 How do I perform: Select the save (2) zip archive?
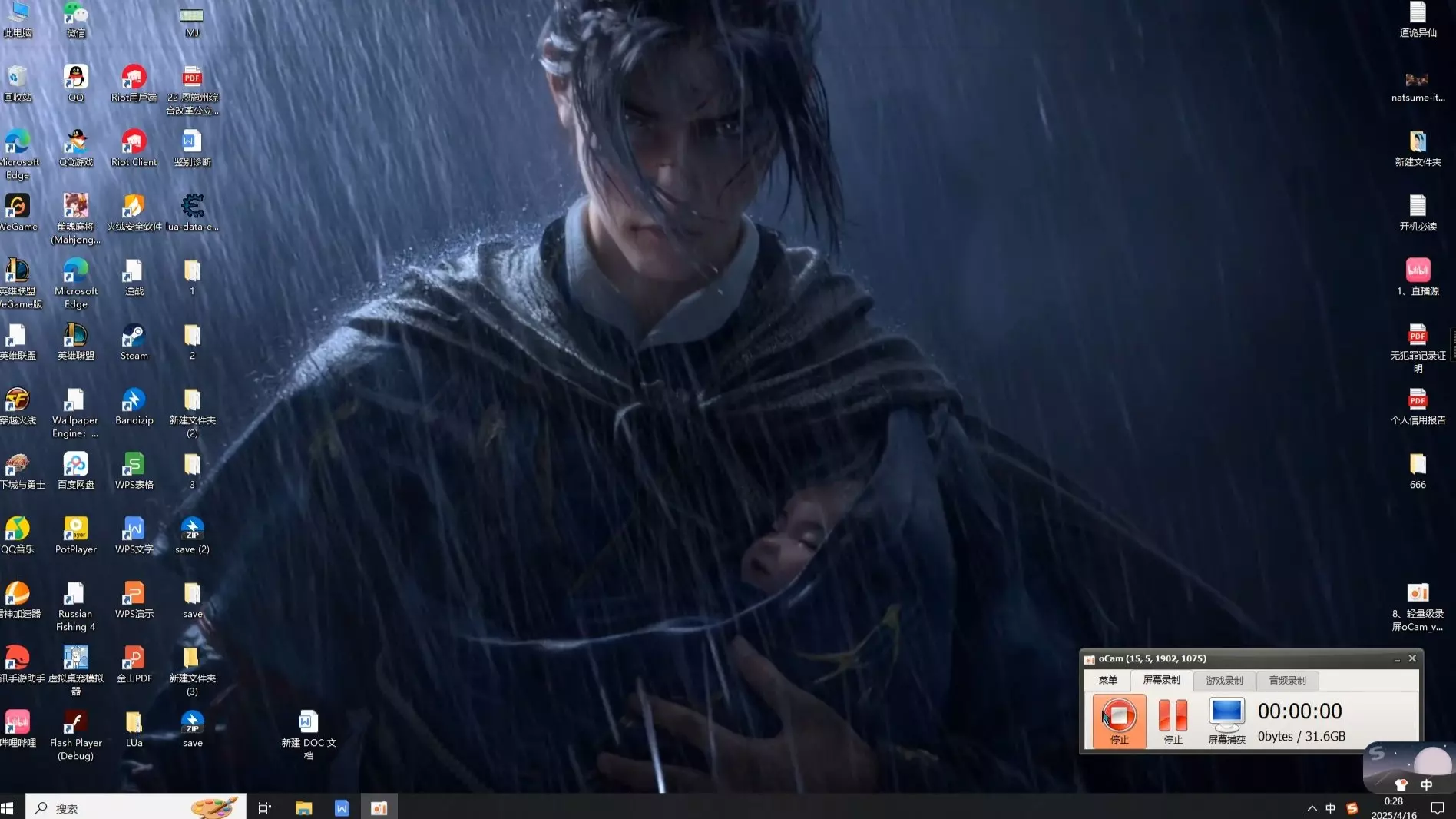click(x=192, y=535)
